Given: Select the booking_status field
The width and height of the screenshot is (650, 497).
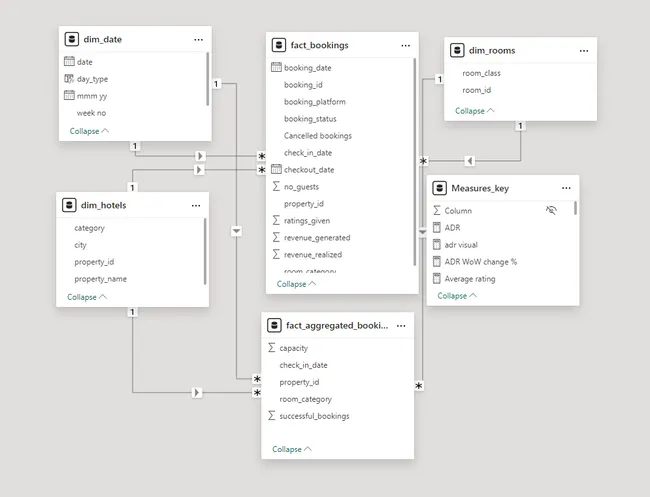Looking at the screenshot, I should (x=310, y=119).
